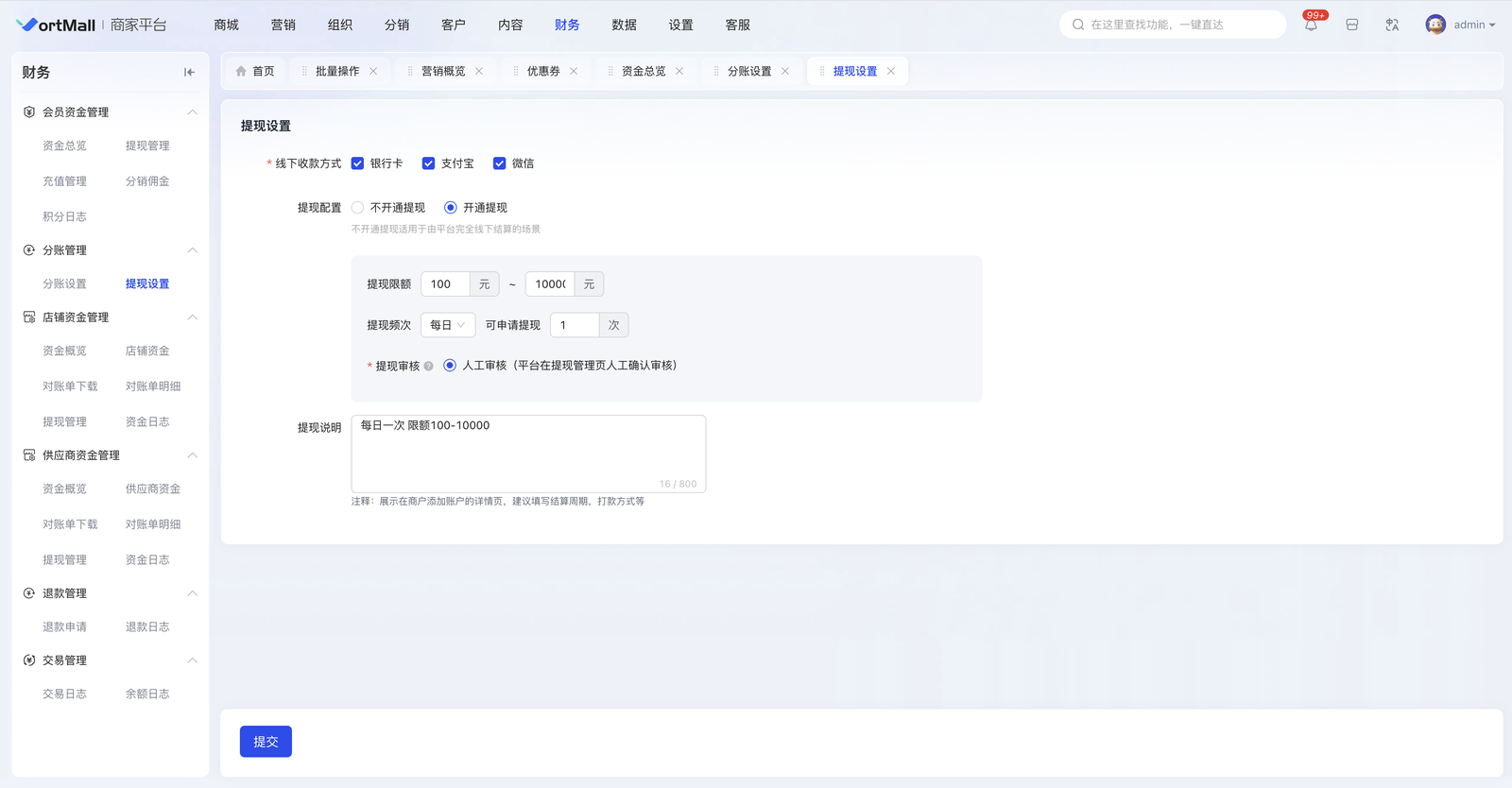
Task: Uncheck the 银行卡 checkbox
Action: click(x=357, y=163)
